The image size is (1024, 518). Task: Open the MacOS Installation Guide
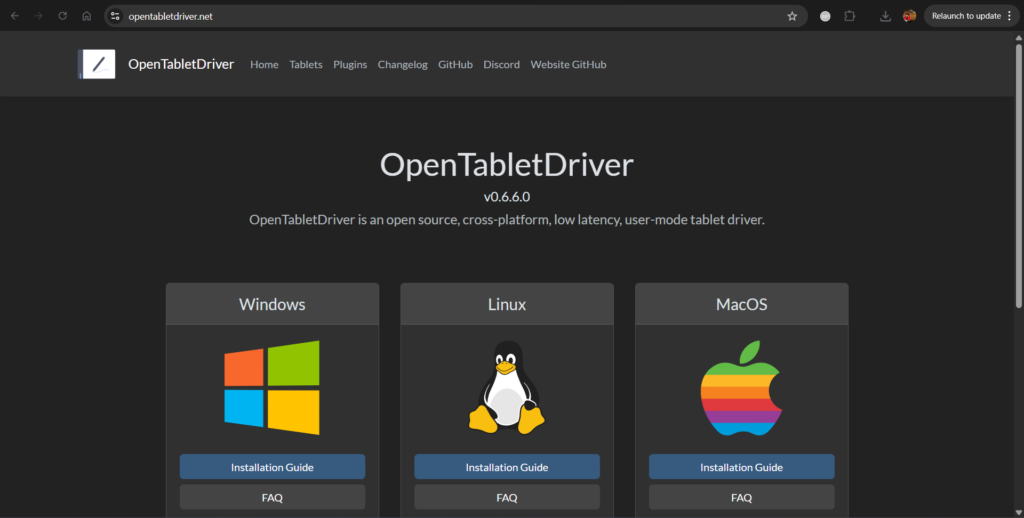(741, 467)
